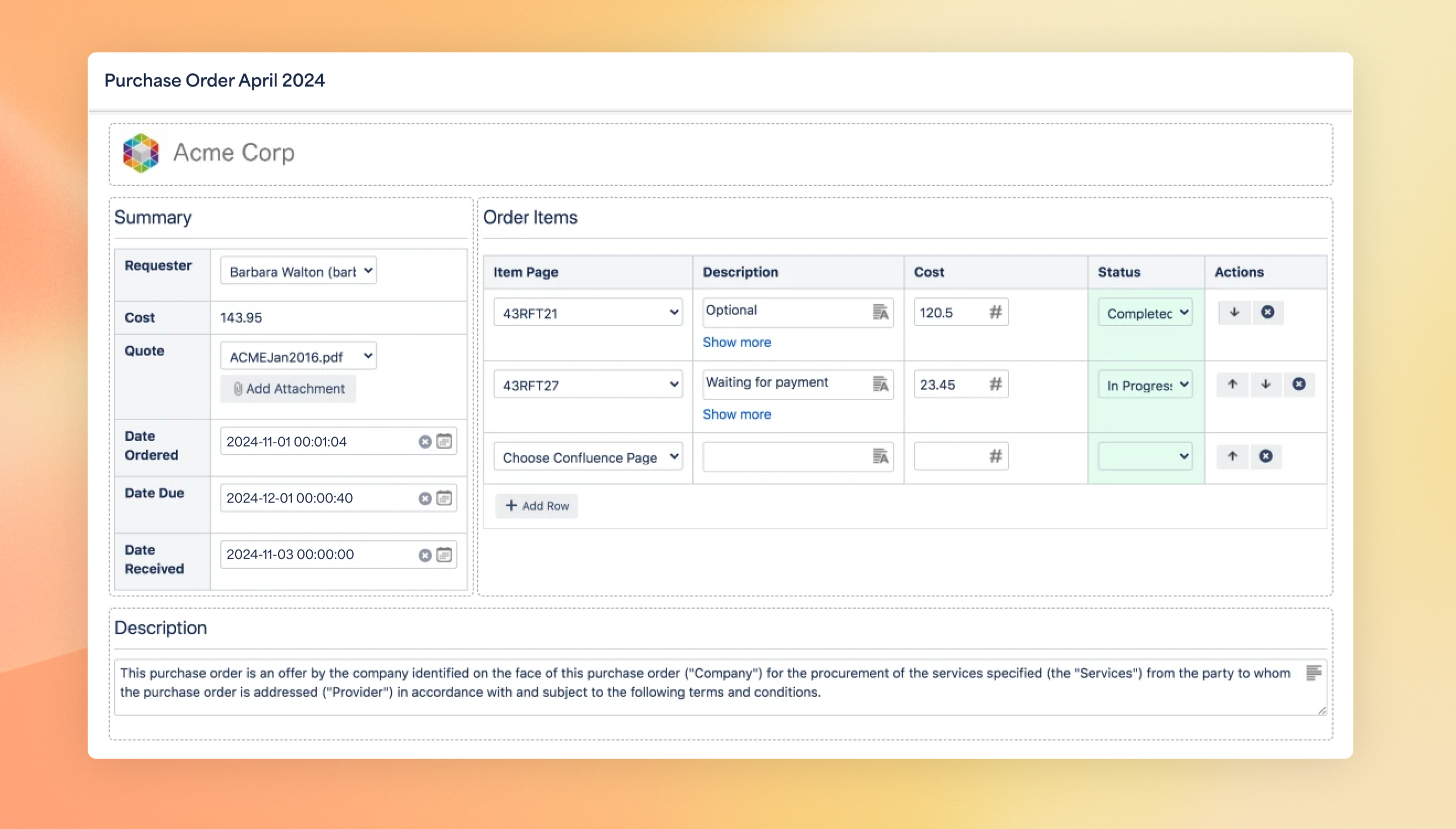Screen dimensions: 1456x829
Task: Click text-align icon in Description textarea
Action: pos(1313,672)
